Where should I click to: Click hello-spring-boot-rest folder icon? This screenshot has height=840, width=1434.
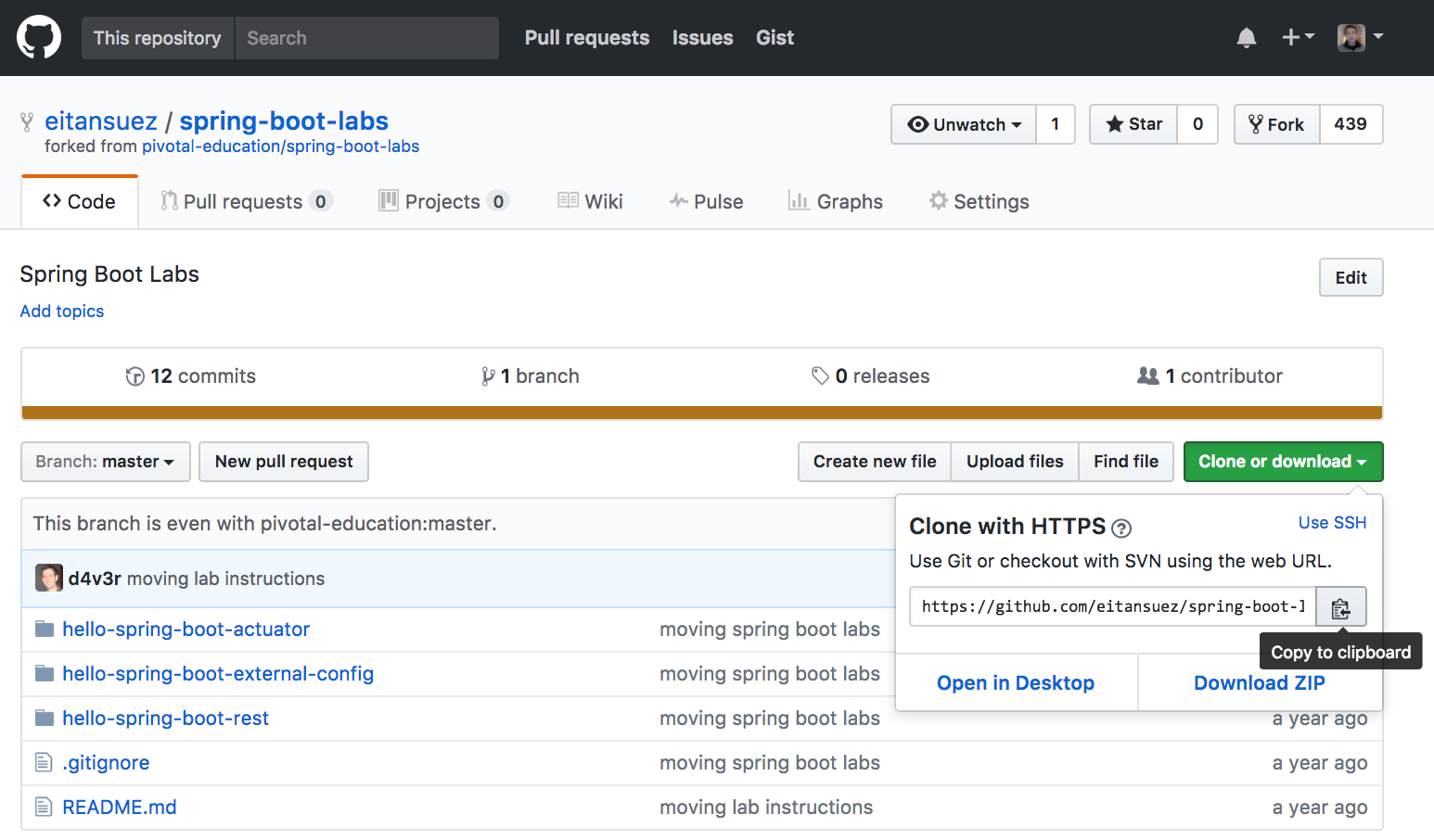[x=44, y=719]
